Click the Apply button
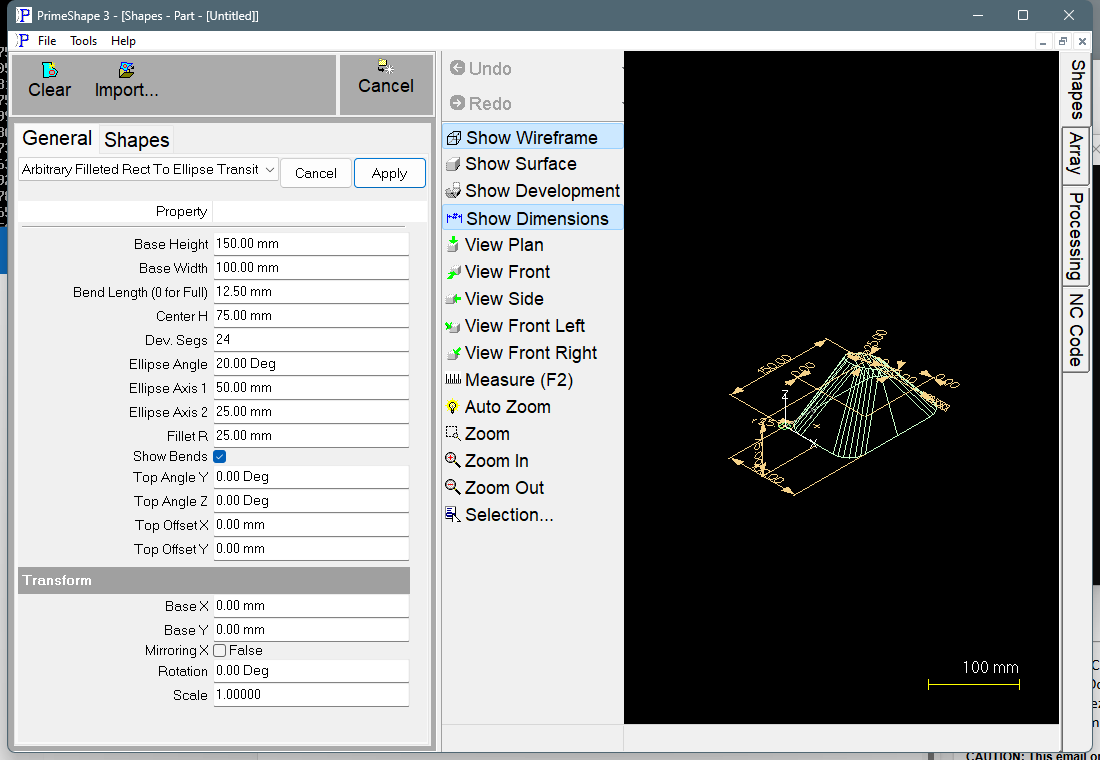 click(x=389, y=173)
